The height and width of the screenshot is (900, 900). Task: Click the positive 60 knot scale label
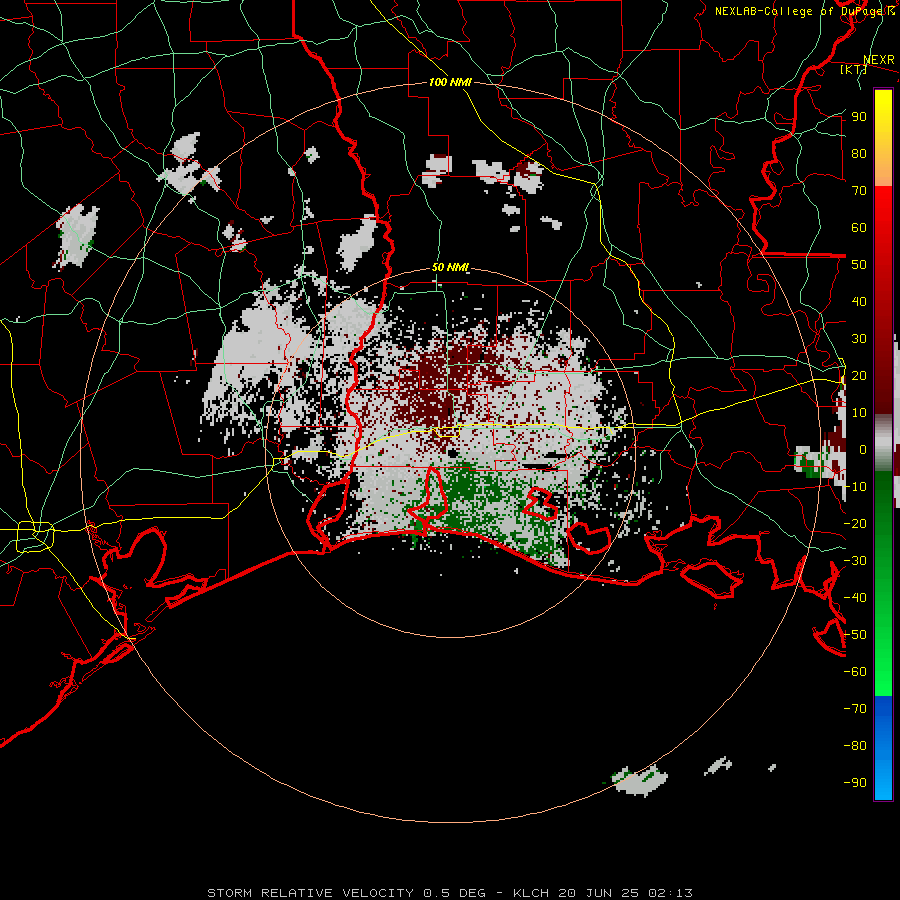point(859,227)
